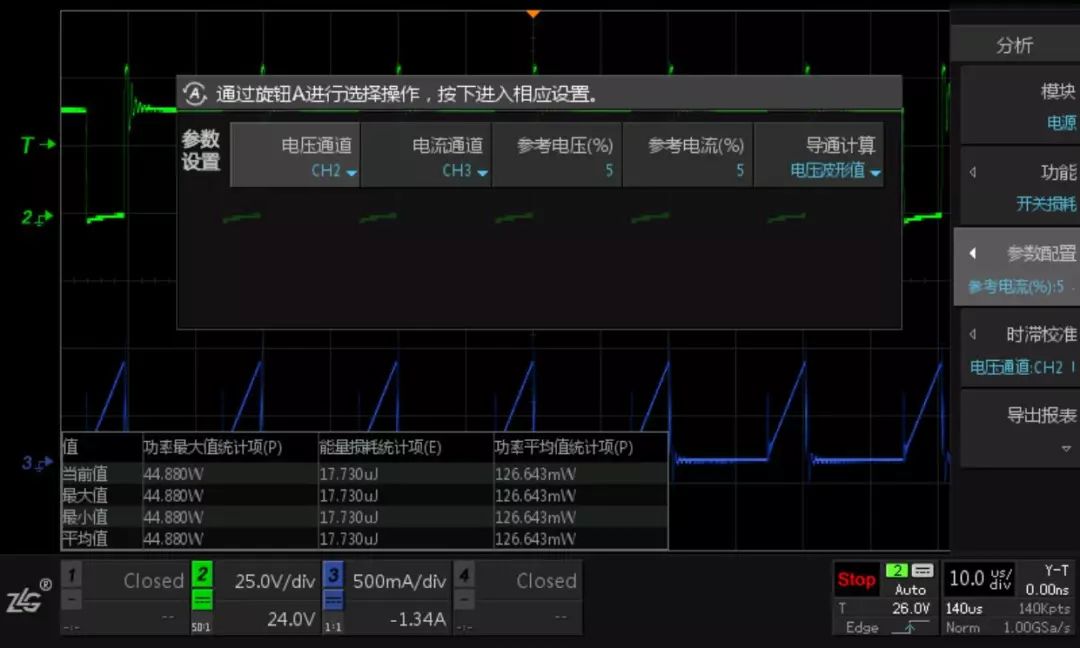
Task: Click the 平均值 row label
Action: coord(85,538)
